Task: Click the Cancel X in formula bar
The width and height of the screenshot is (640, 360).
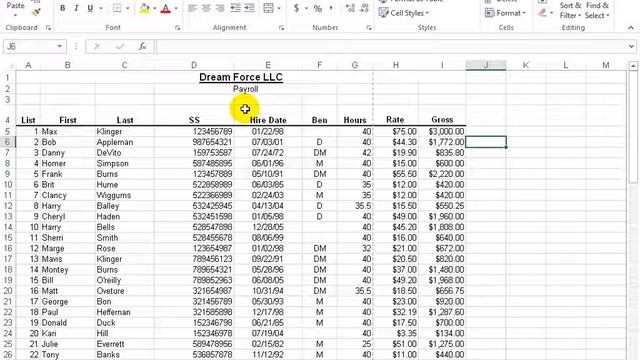Action: pos(97,47)
